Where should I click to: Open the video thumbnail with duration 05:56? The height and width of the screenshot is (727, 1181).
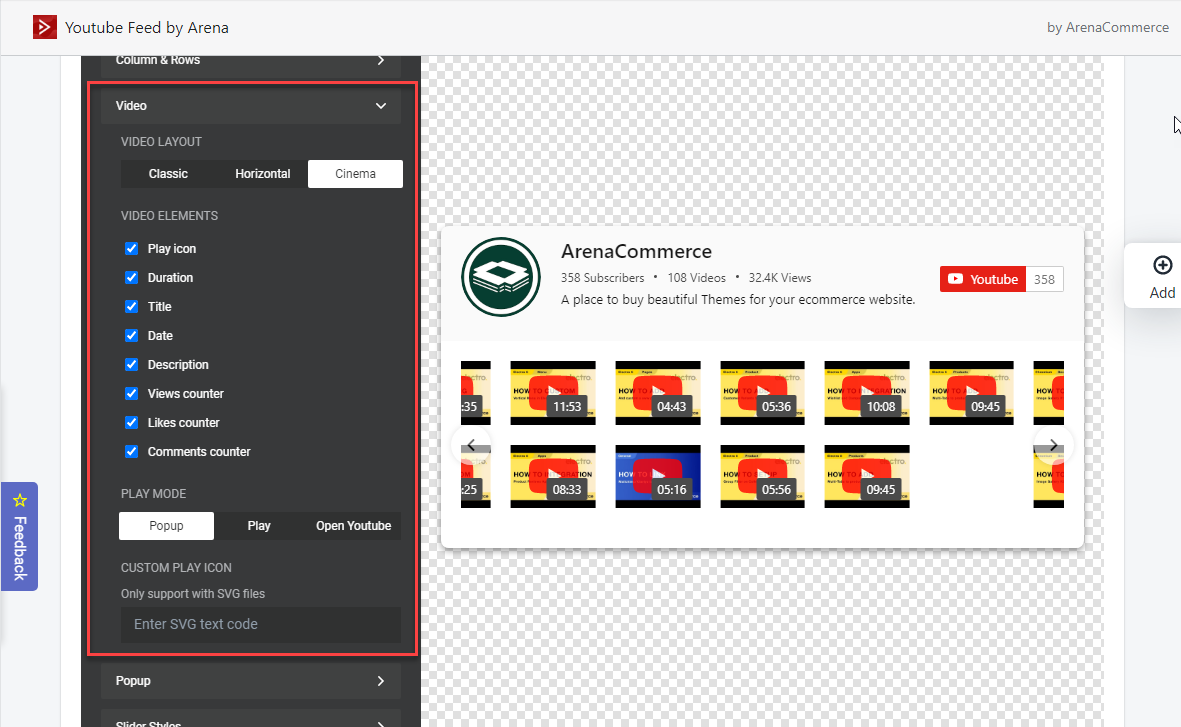pyautogui.click(x=762, y=476)
